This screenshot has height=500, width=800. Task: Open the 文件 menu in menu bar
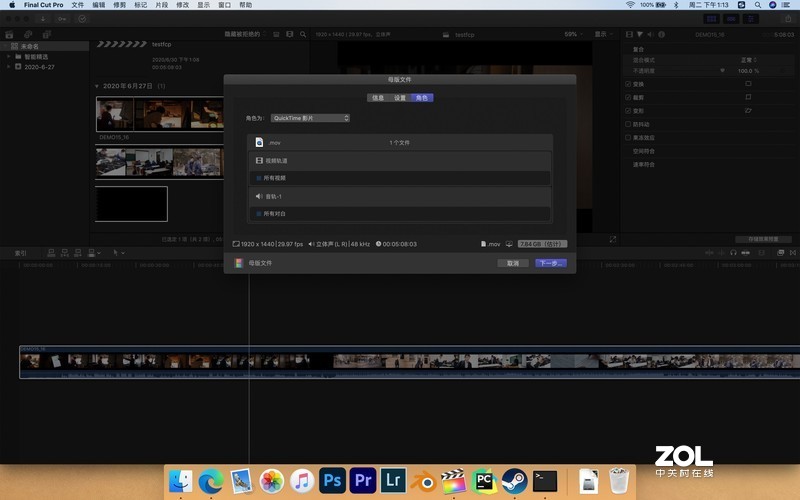click(77, 5)
